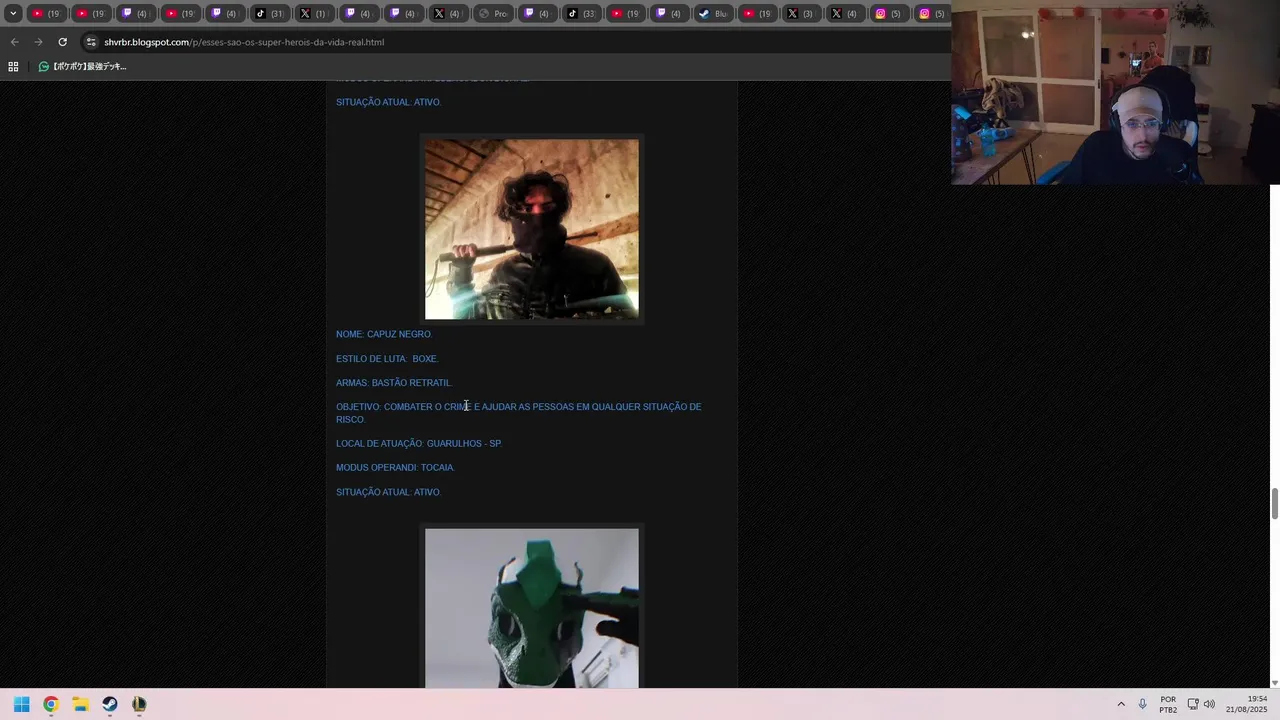Switch to the TikTok tab labeled (33)
Image resolution: width=1280 pixels, height=720 pixels.
(x=581, y=13)
